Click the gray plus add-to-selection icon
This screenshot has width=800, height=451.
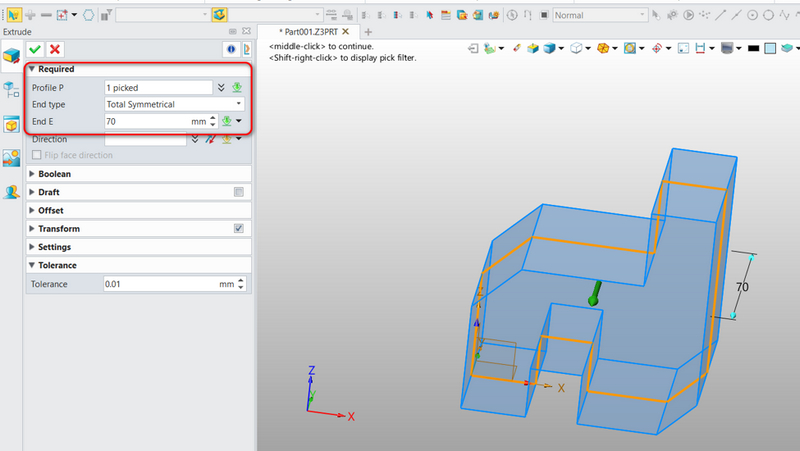pos(30,15)
